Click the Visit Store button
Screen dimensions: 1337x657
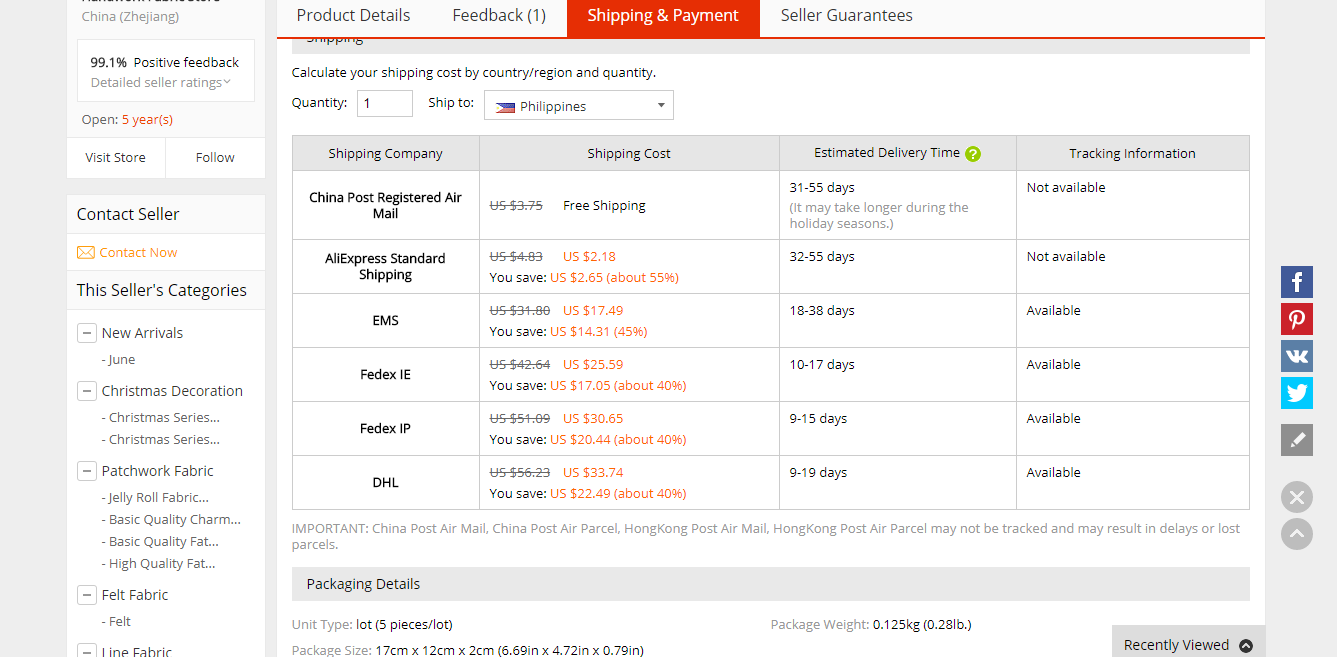[116, 158]
